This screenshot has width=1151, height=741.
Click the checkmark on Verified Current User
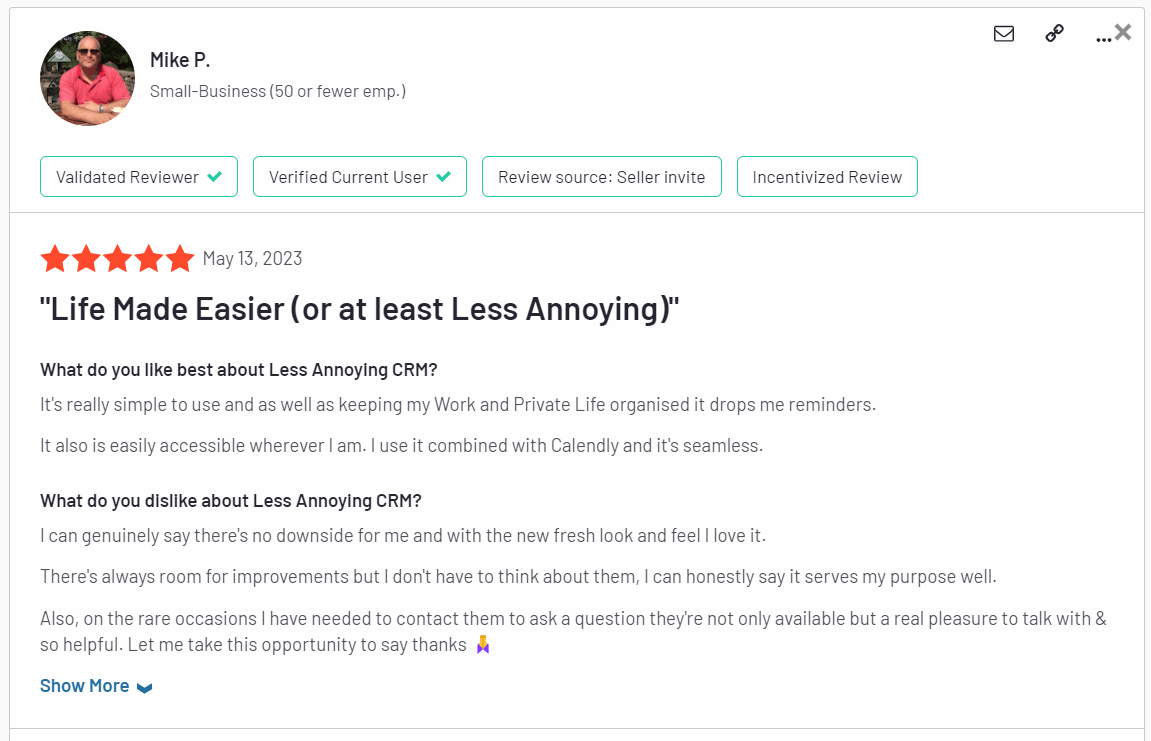click(x=443, y=176)
